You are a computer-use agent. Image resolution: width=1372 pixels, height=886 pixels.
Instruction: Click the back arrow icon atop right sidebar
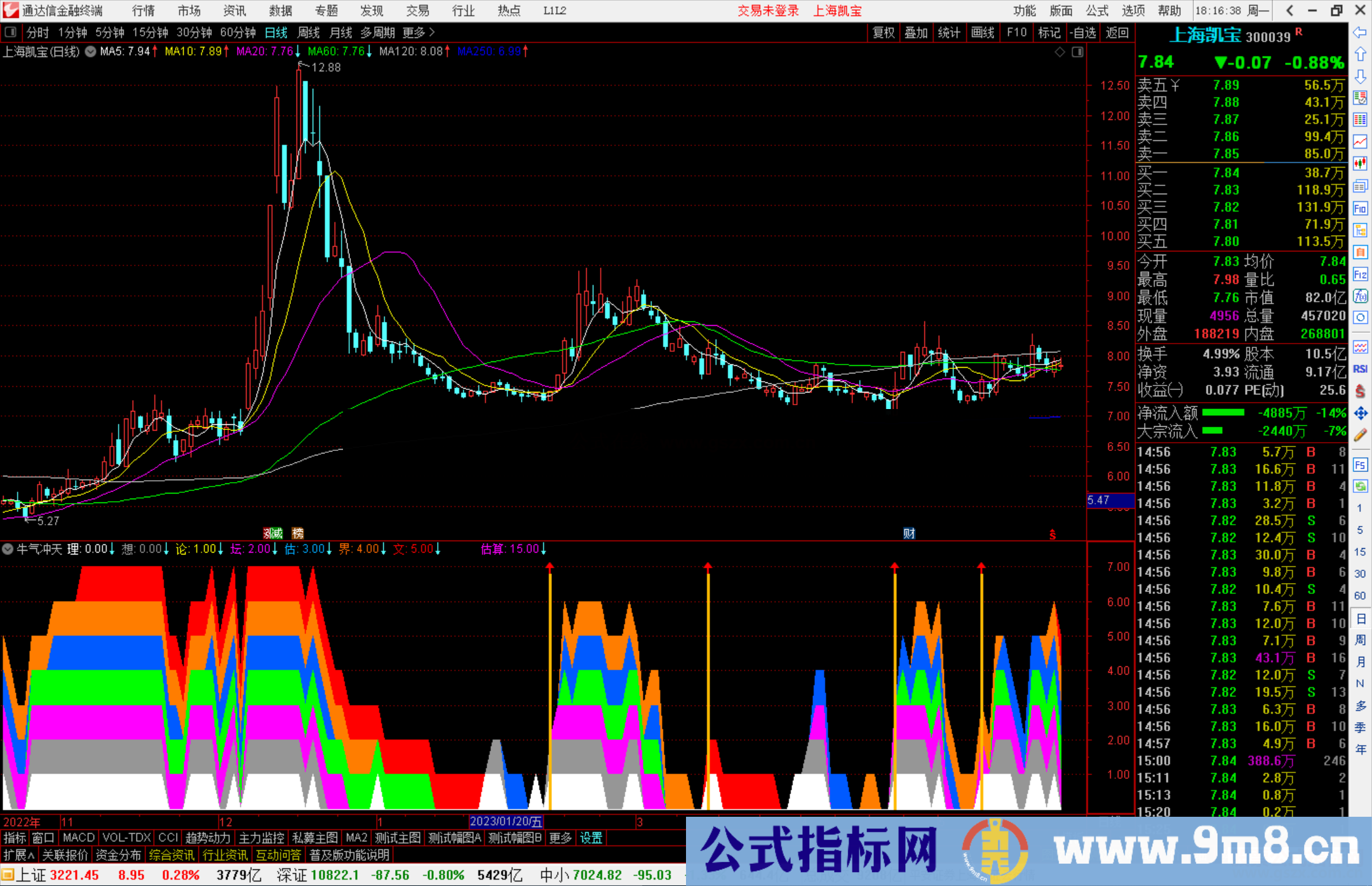click(x=1360, y=34)
